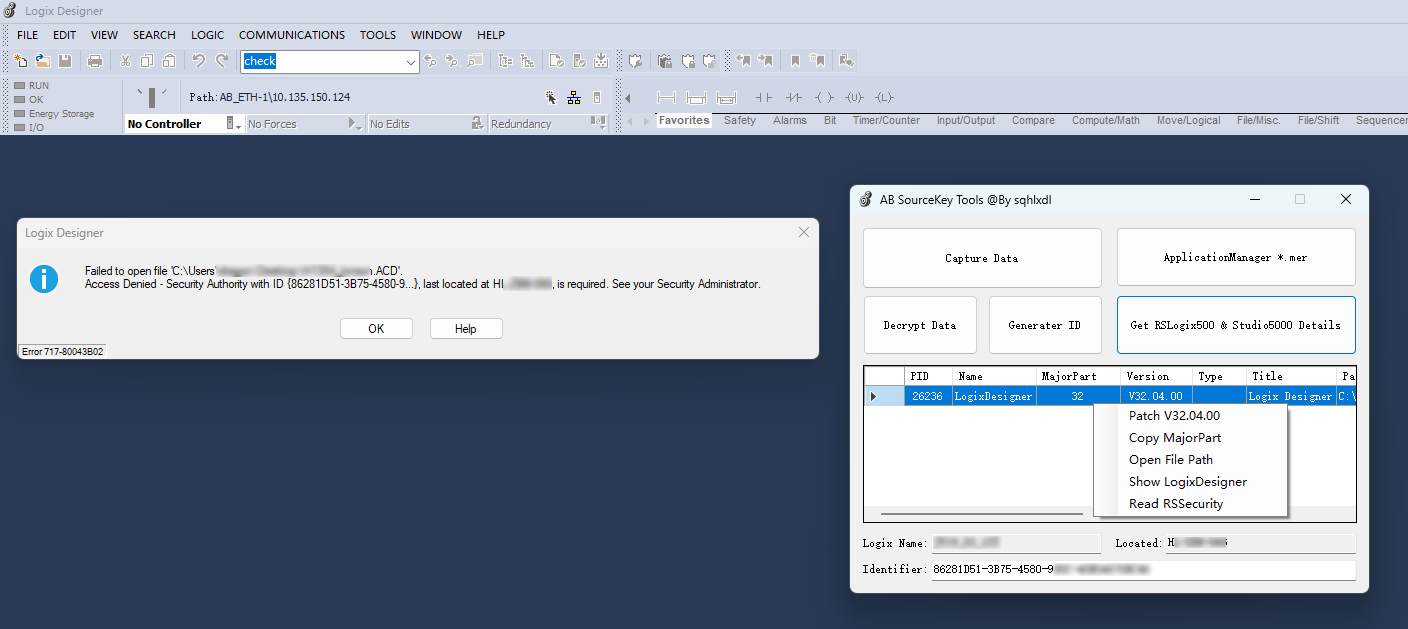Acknowledge the error by clicking OK

(x=376, y=328)
